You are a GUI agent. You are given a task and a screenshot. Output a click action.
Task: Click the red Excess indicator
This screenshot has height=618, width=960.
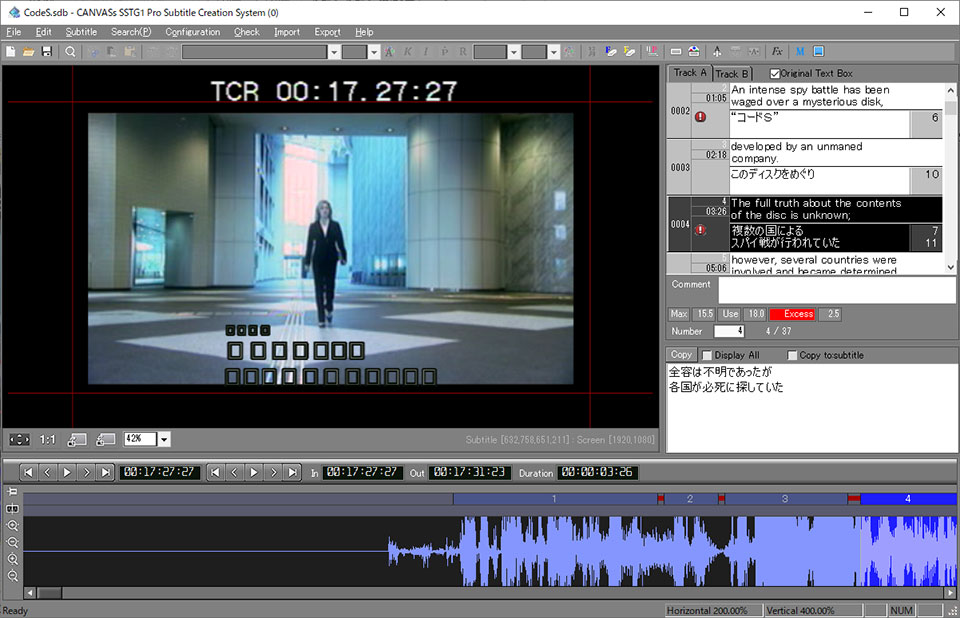point(792,314)
